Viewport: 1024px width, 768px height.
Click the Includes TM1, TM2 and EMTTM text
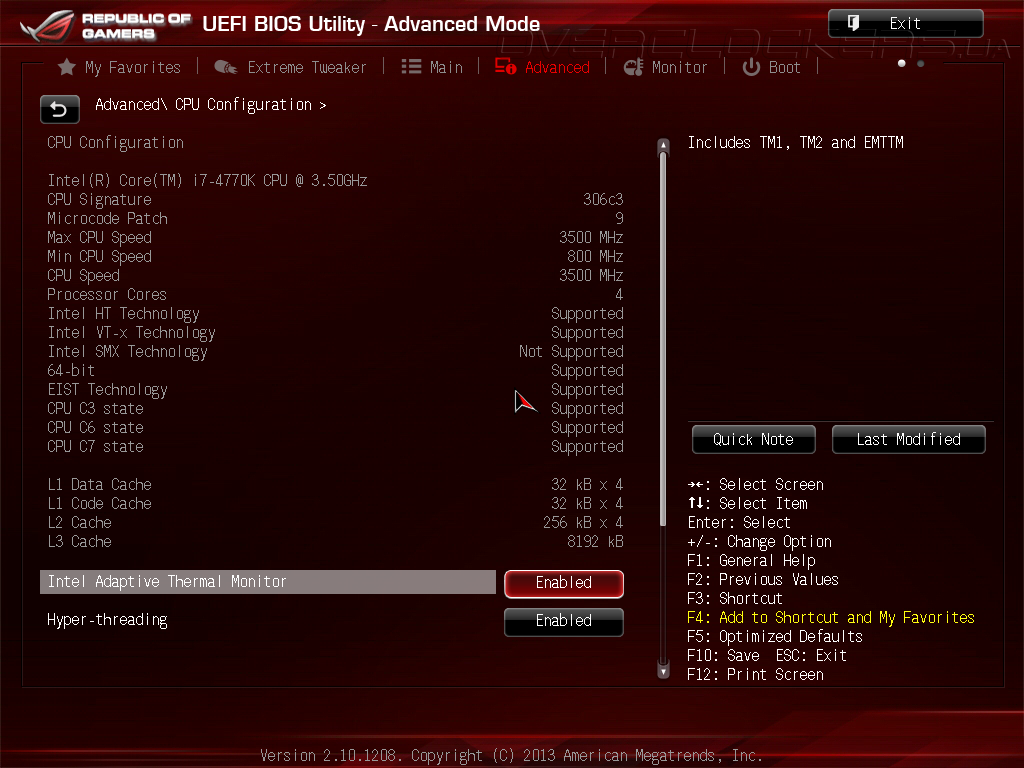(795, 142)
